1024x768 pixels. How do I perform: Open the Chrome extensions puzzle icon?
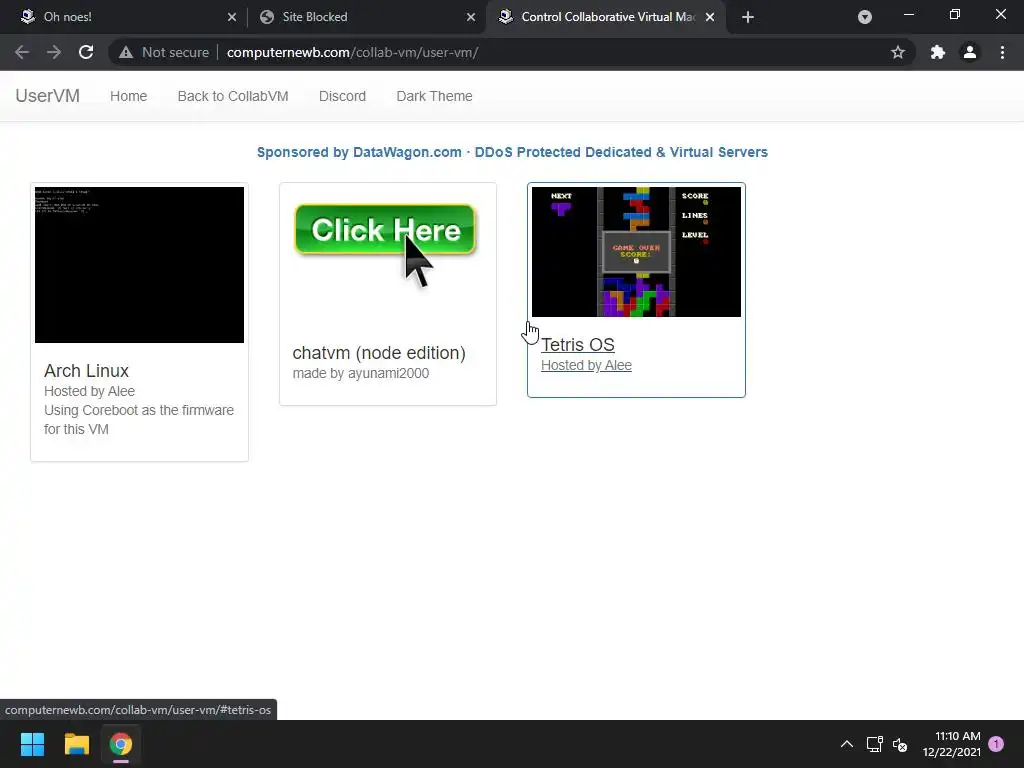point(938,52)
